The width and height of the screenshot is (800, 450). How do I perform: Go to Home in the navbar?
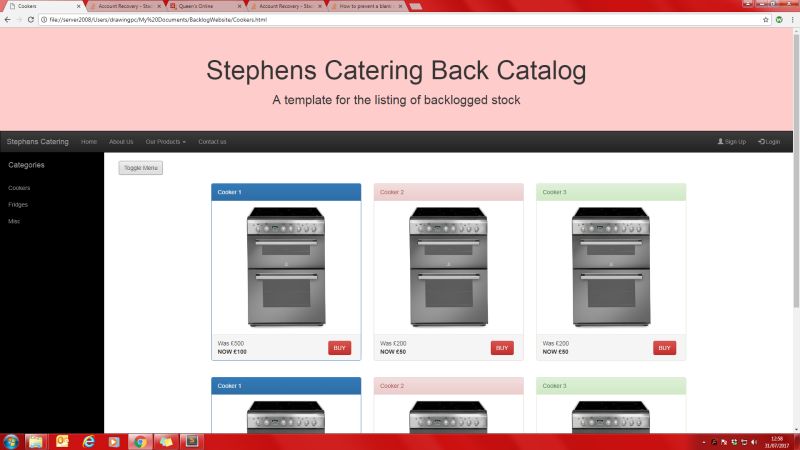[x=89, y=142]
